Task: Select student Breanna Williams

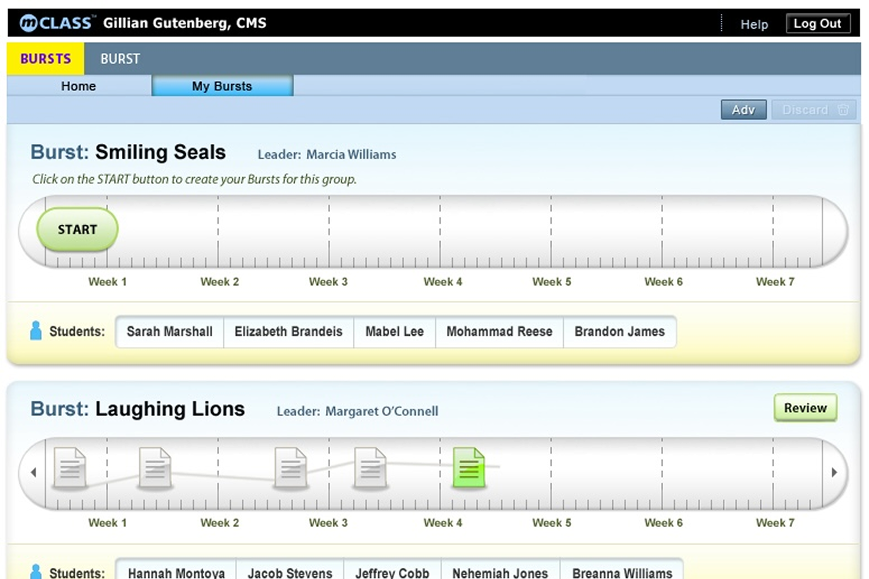Action: pos(622,571)
